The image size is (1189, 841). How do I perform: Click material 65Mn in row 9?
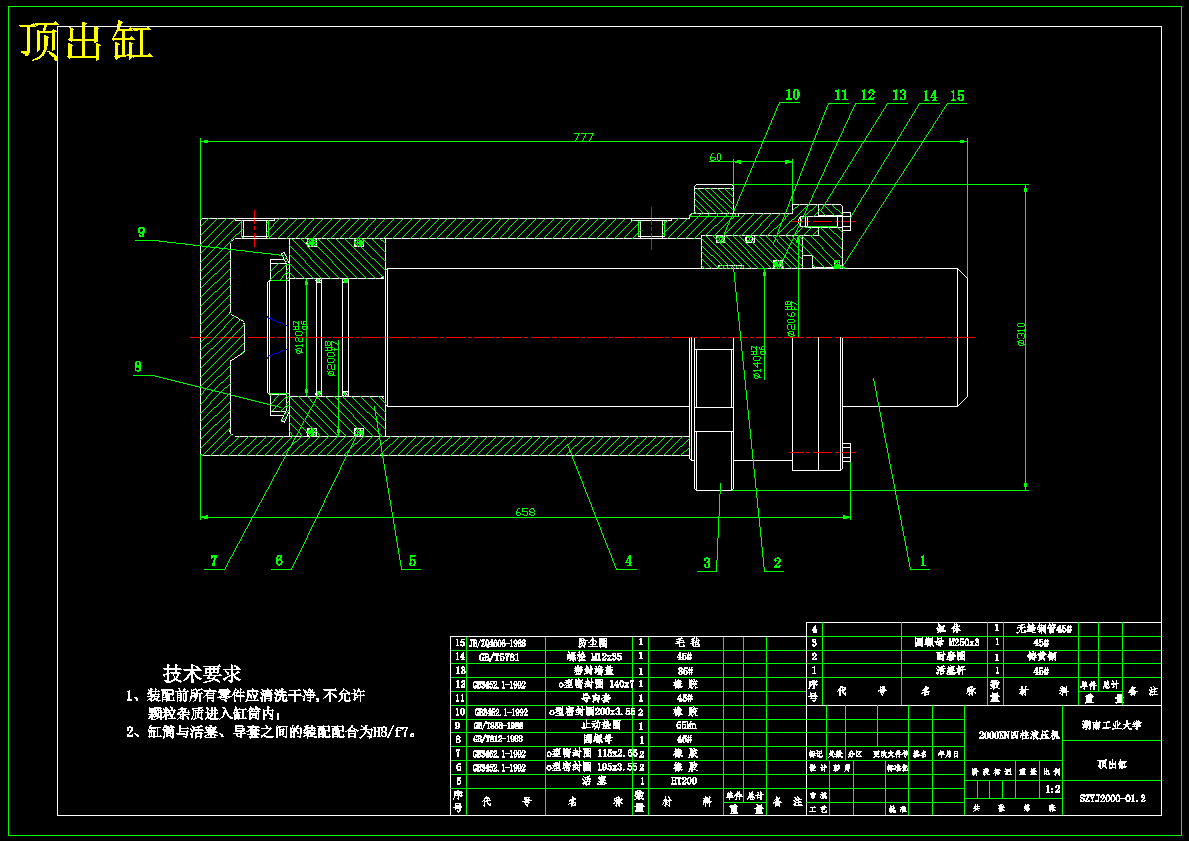point(684,726)
